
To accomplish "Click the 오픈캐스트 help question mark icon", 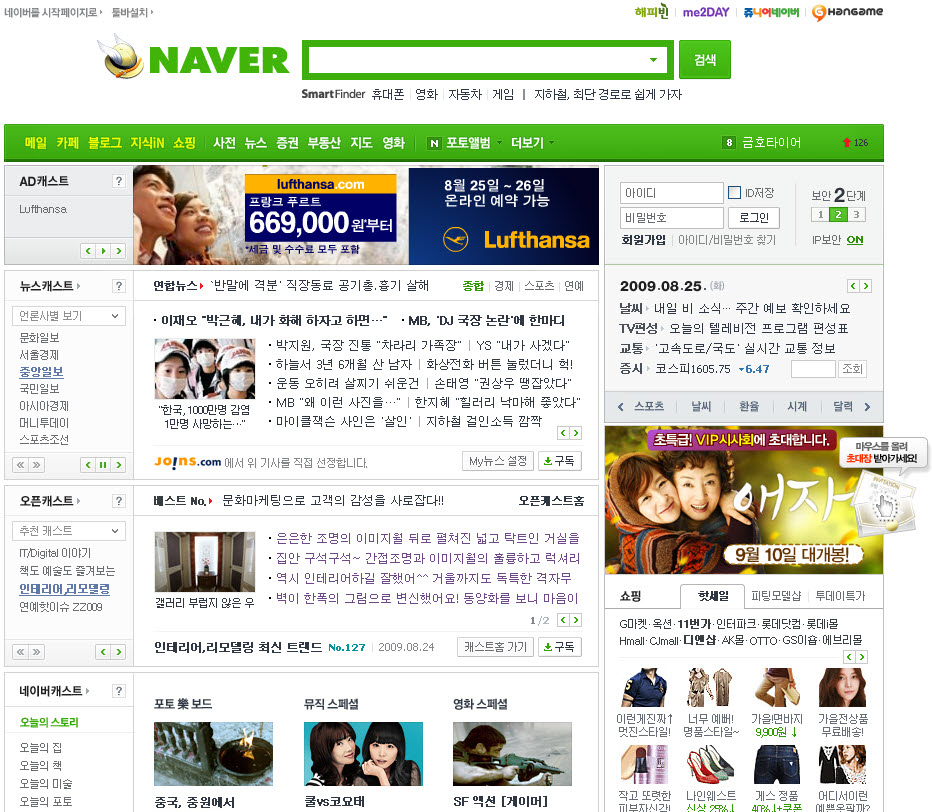I will click(x=118, y=500).
